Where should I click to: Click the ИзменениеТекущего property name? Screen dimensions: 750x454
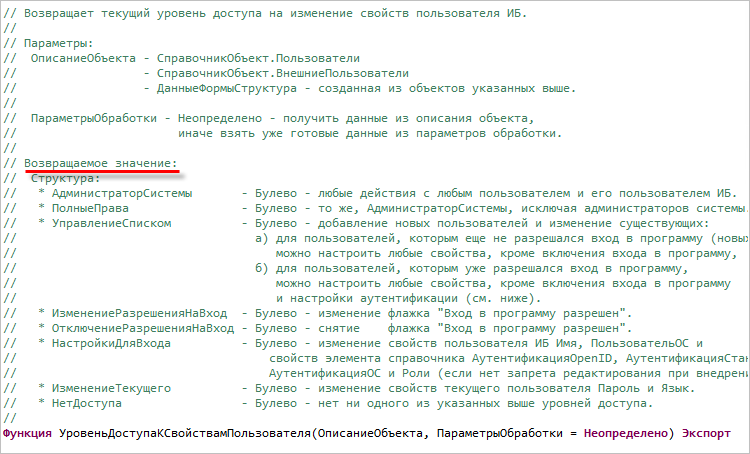[x=112, y=388]
